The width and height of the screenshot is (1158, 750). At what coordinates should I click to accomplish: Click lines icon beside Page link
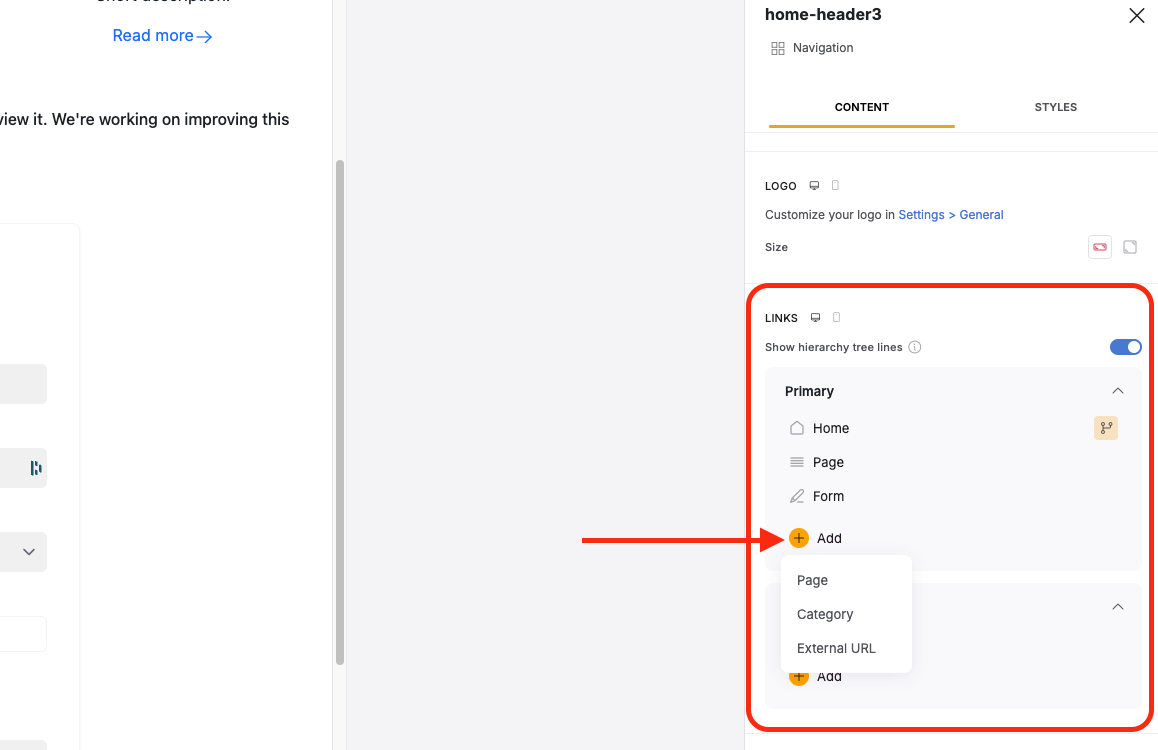pyautogui.click(x=797, y=462)
